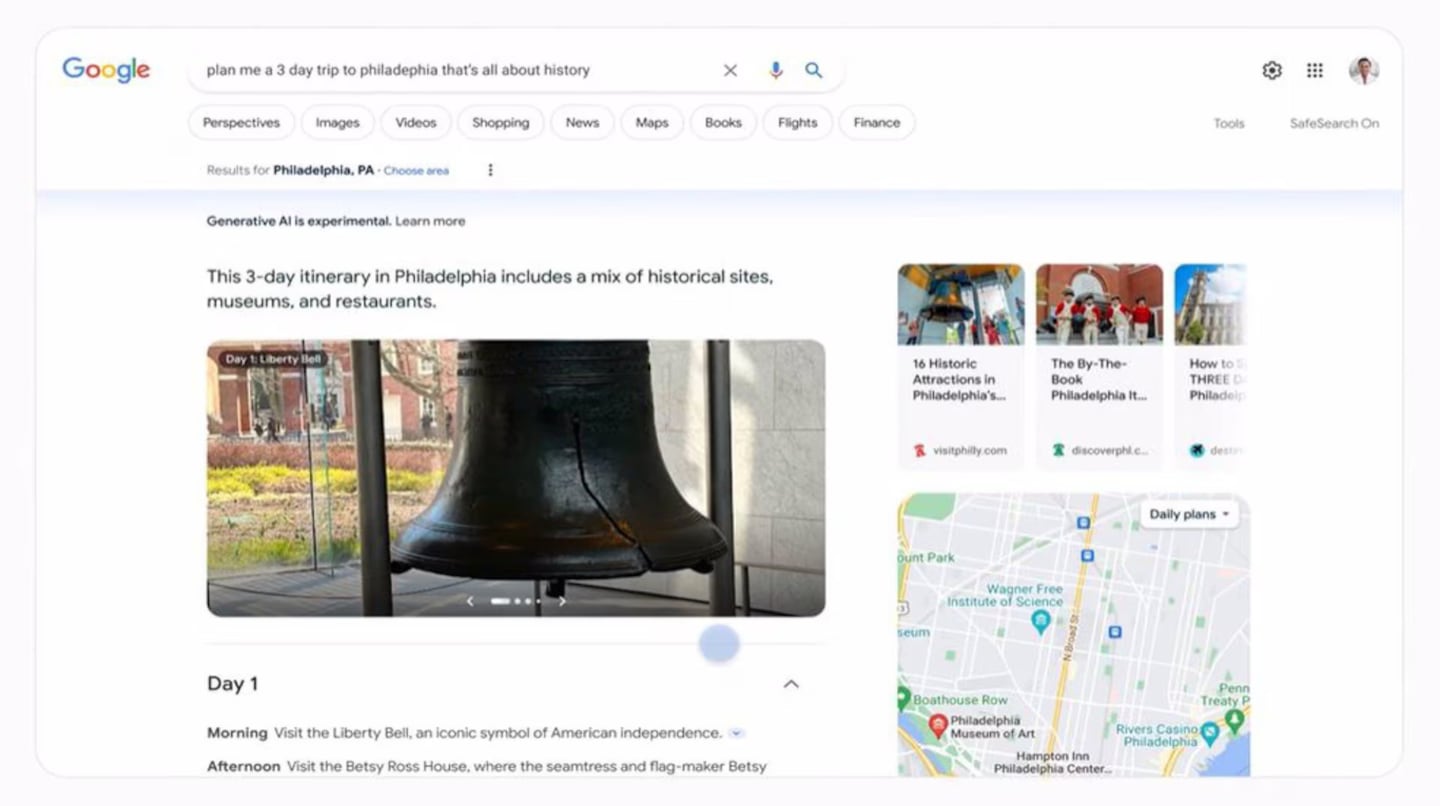The image size is (1440, 806).
Task: Select the Shopping filter
Action: tap(500, 122)
